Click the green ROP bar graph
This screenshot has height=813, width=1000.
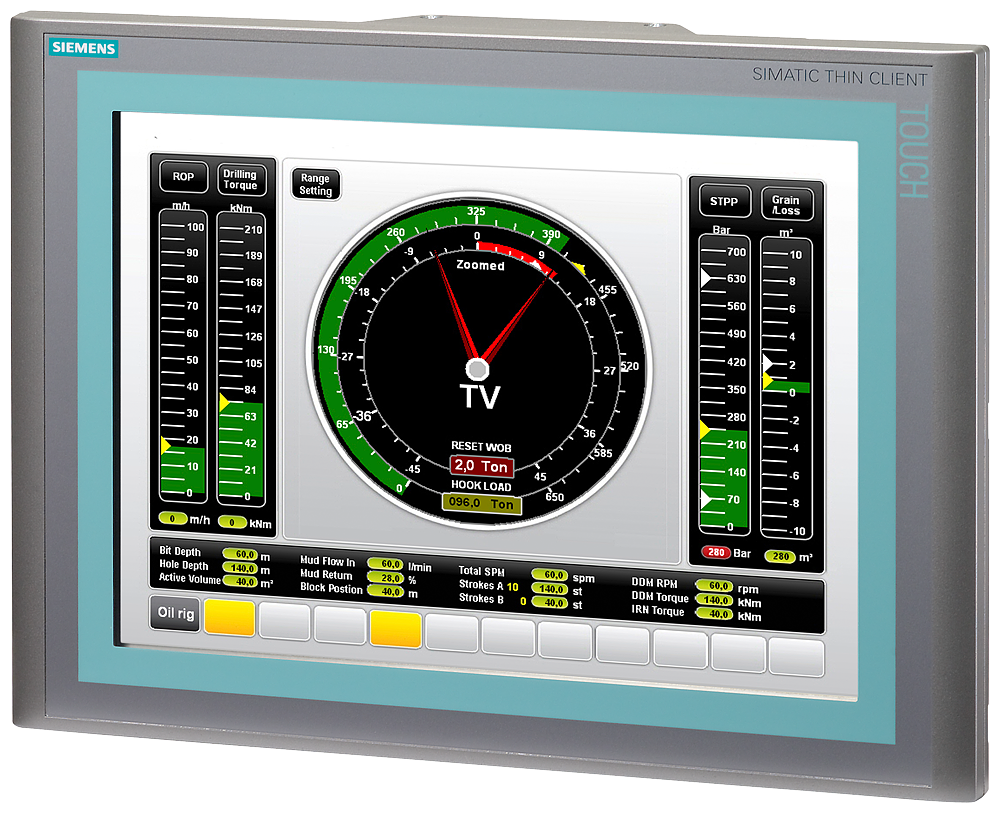[x=183, y=471]
